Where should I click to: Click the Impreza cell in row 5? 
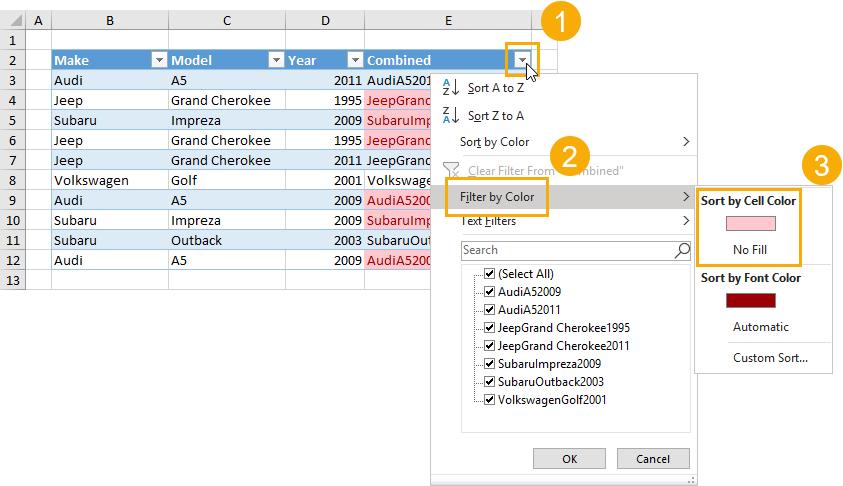(227, 120)
